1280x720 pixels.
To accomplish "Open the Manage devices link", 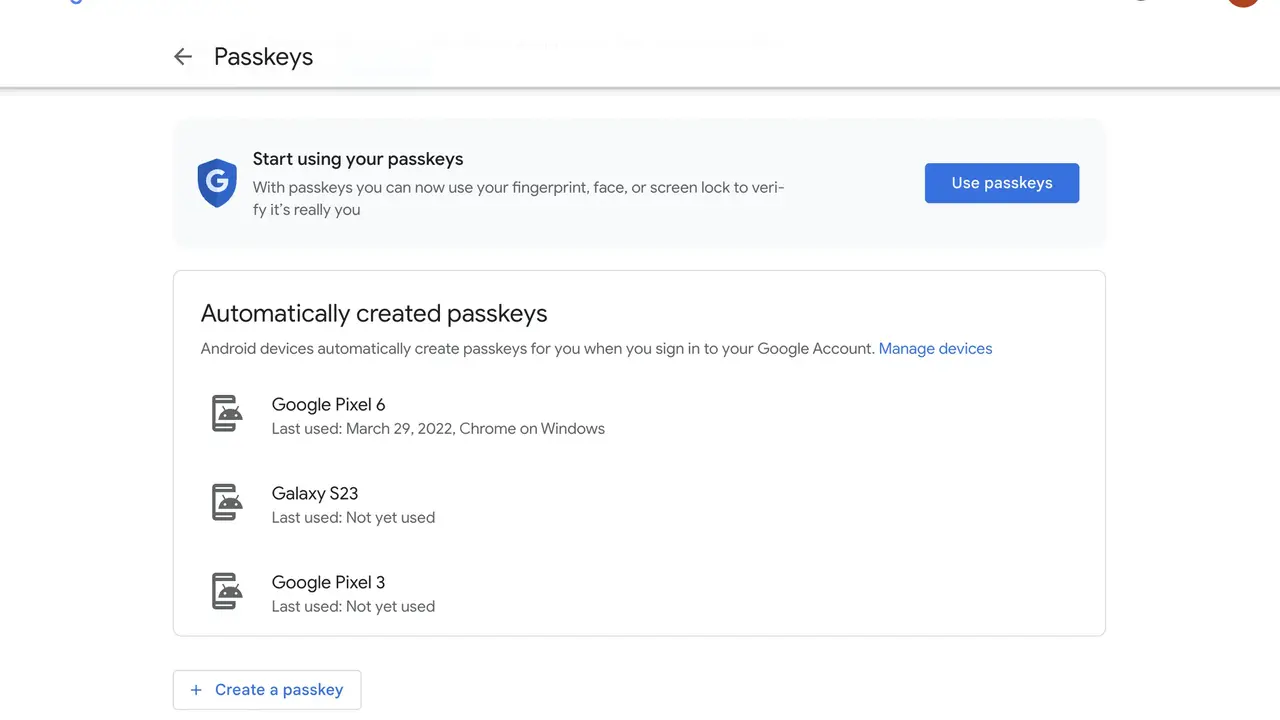I will pyautogui.click(x=935, y=349).
